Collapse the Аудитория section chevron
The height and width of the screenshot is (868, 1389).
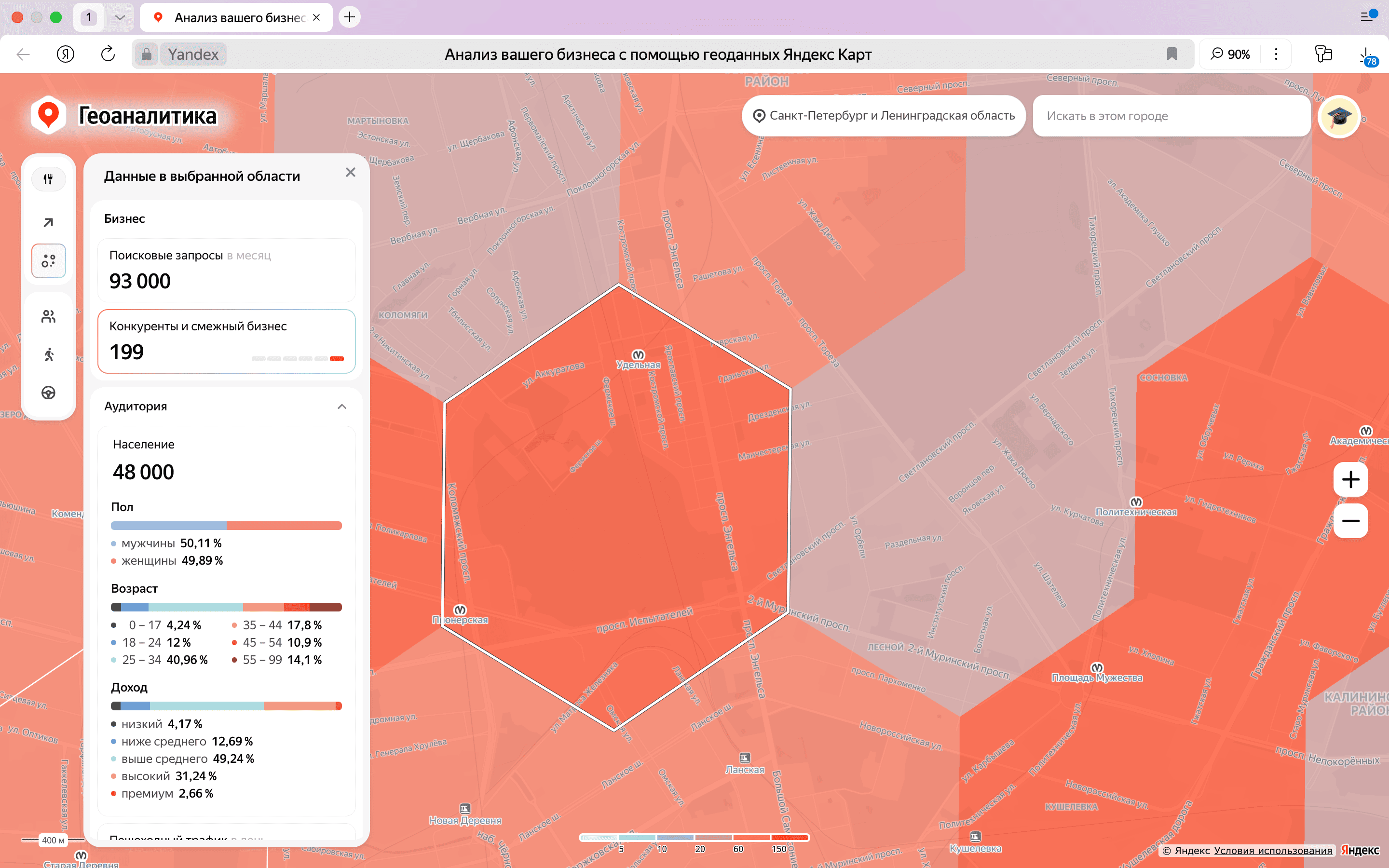[x=342, y=407]
